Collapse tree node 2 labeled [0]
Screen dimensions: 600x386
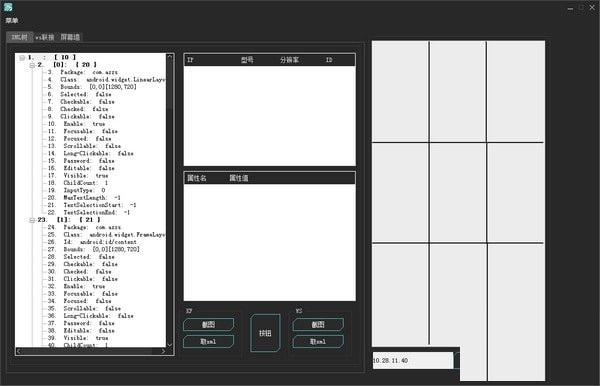[33, 65]
